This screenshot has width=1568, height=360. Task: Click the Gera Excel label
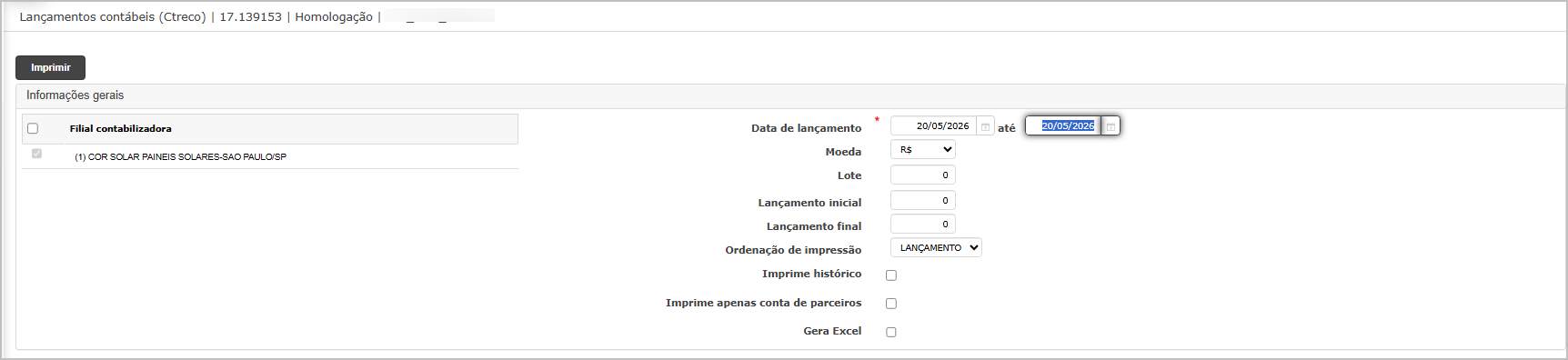(x=832, y=331)
